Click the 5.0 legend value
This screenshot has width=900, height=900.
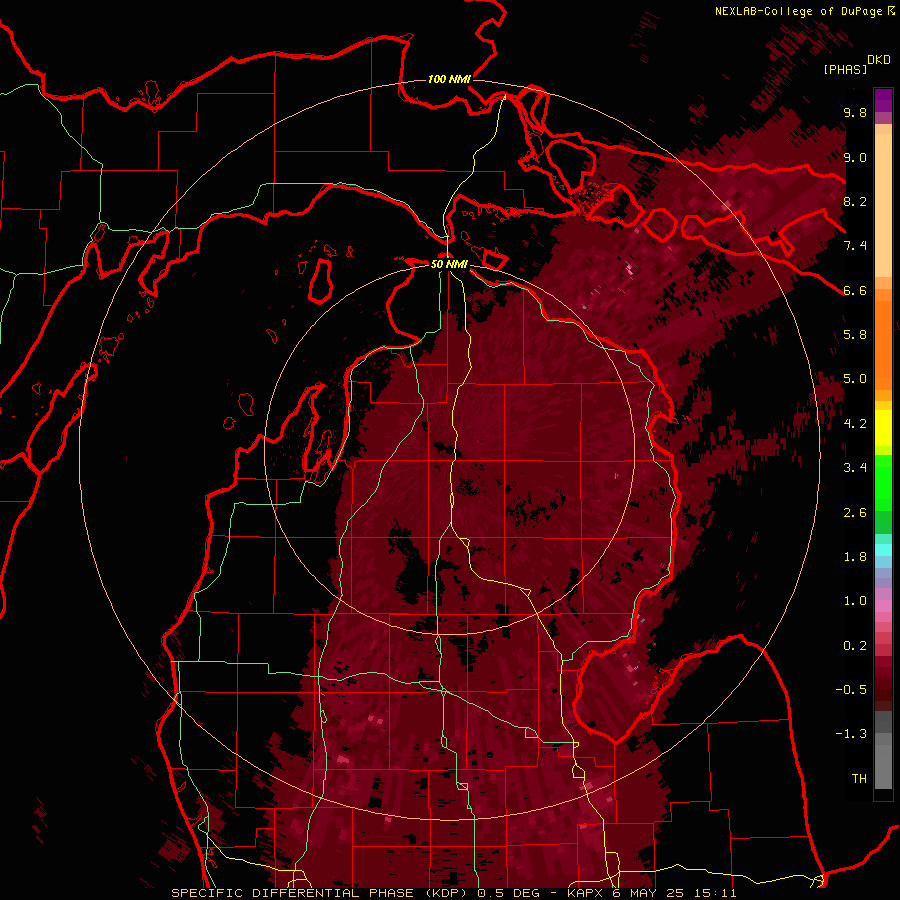coord(855,379)
